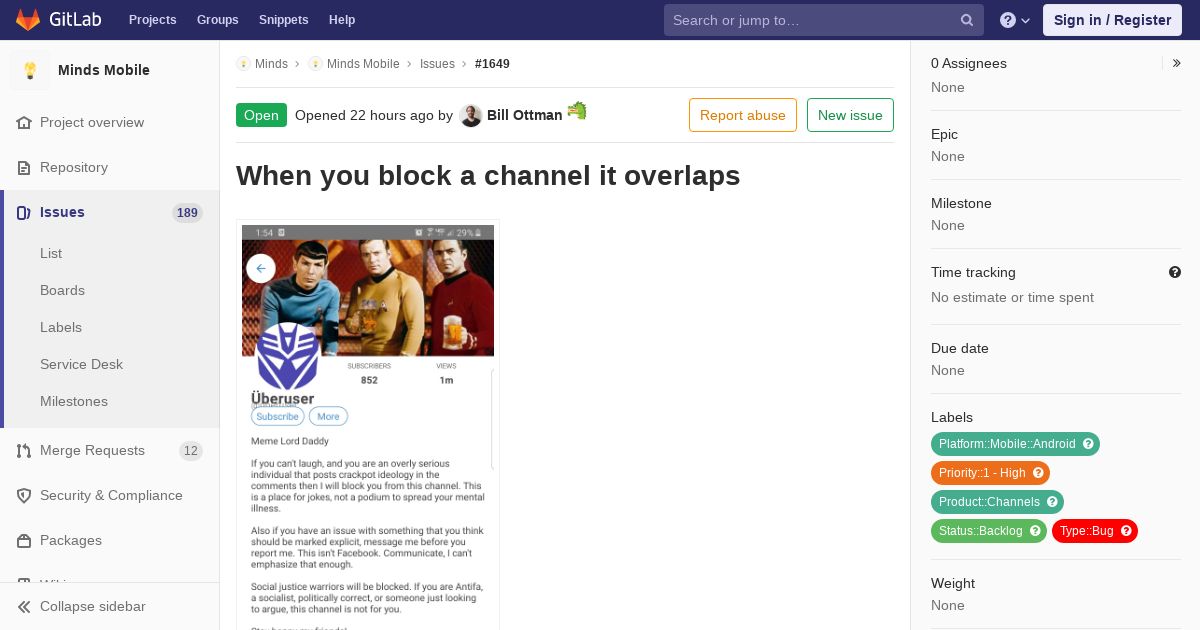Open the attached screenshot image
1200x630 pixels.
(368, 425)
